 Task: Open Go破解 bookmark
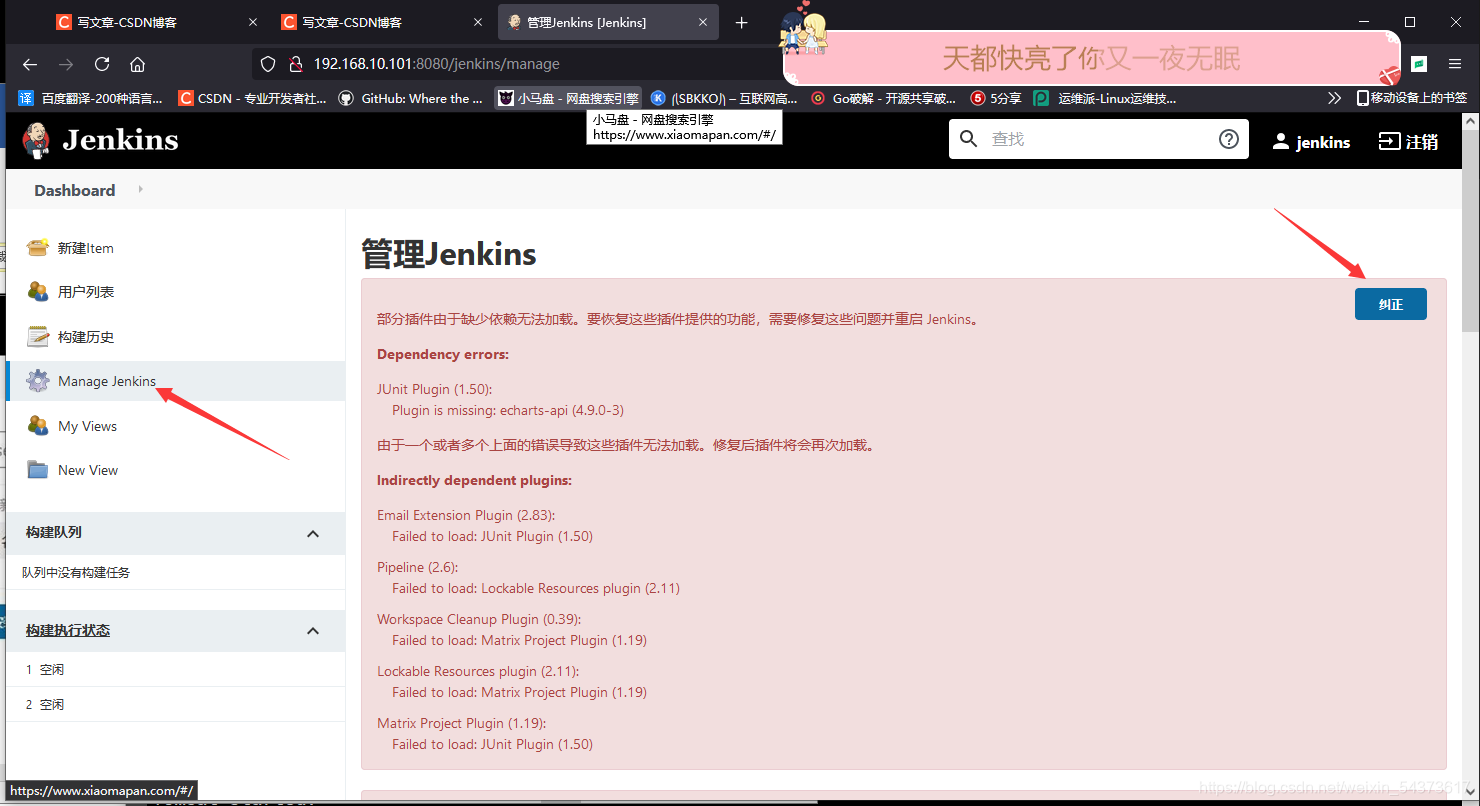883,98
